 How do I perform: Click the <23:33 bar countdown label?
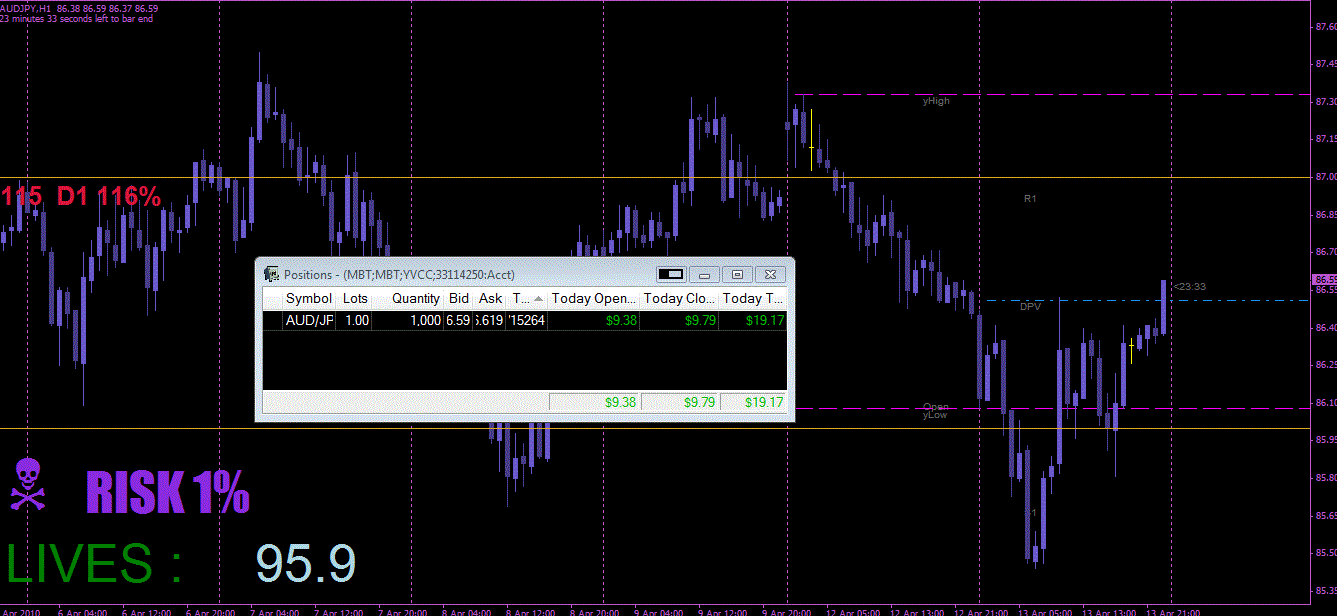pos(1188,286)
